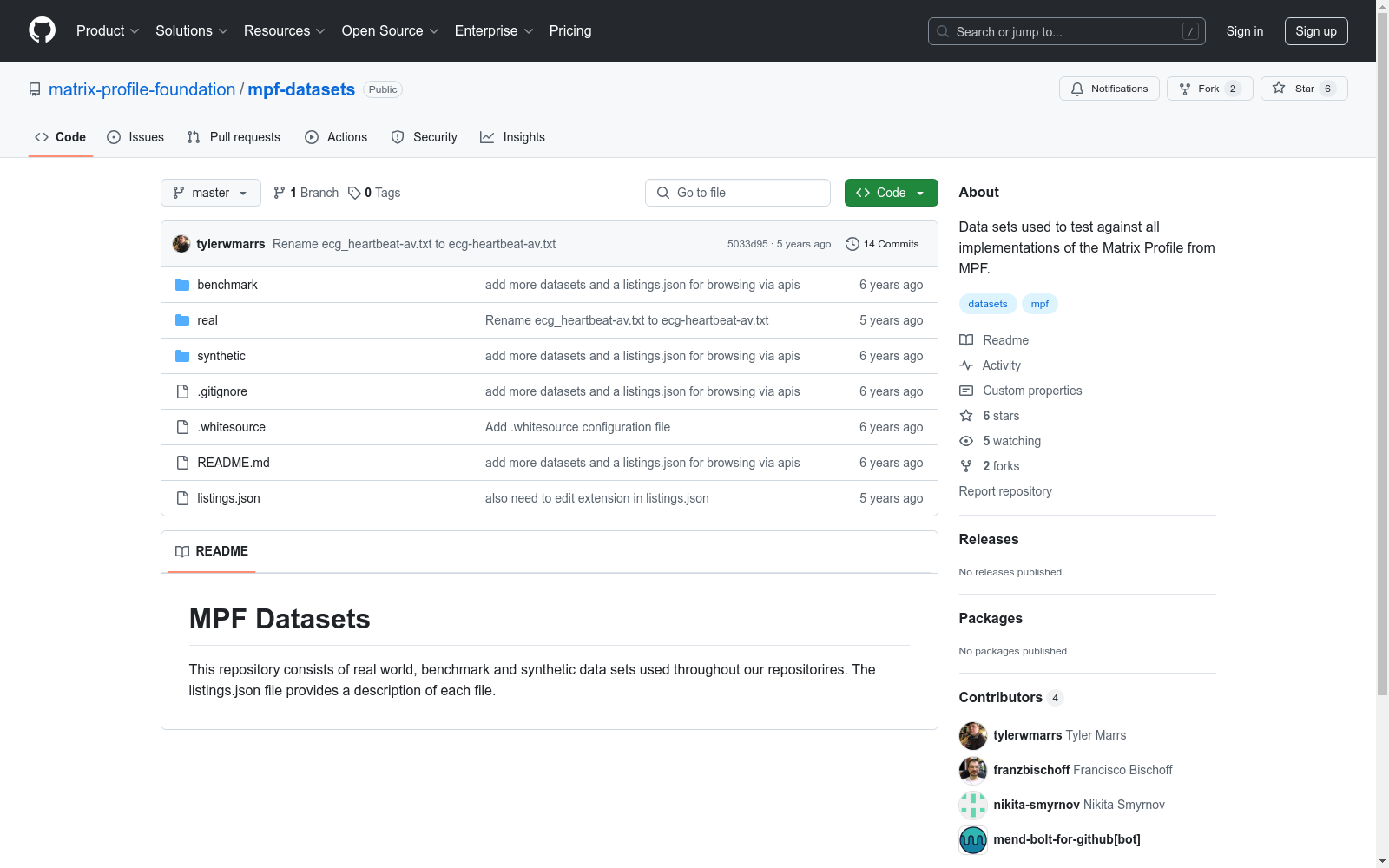Switch to the Issues tab
The width and height of the screenshot is (1389, 868).
[x=135, y=137]
